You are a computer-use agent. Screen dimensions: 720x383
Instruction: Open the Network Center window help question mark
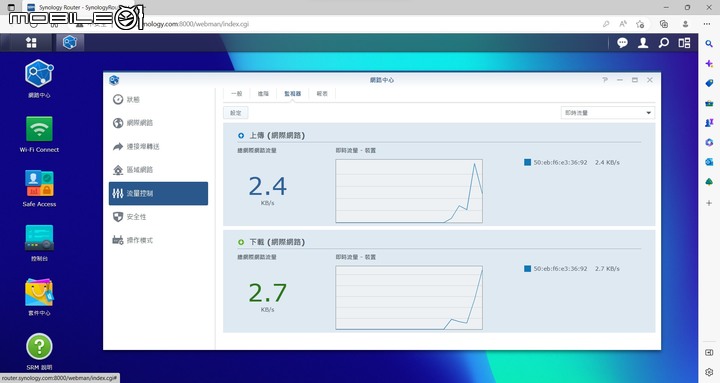coord(605,80)
